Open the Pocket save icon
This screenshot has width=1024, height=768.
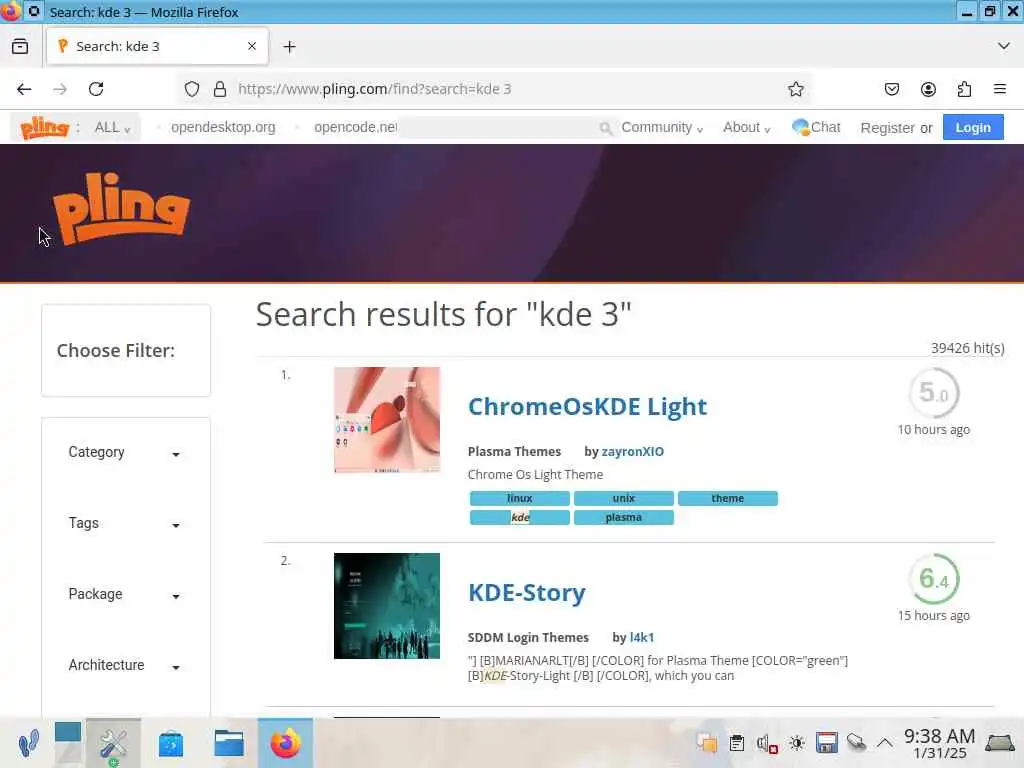tap(892, 89)
